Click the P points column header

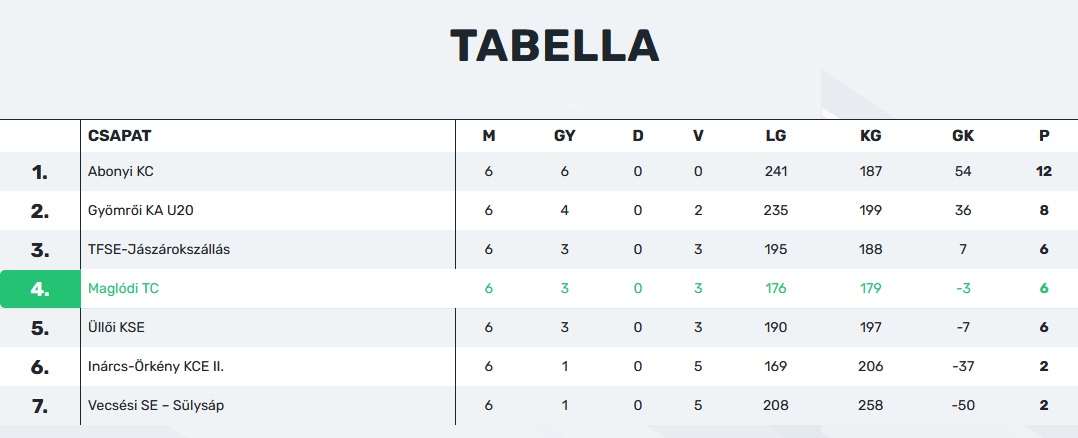pyautogui.click(x=1044, y=136)
